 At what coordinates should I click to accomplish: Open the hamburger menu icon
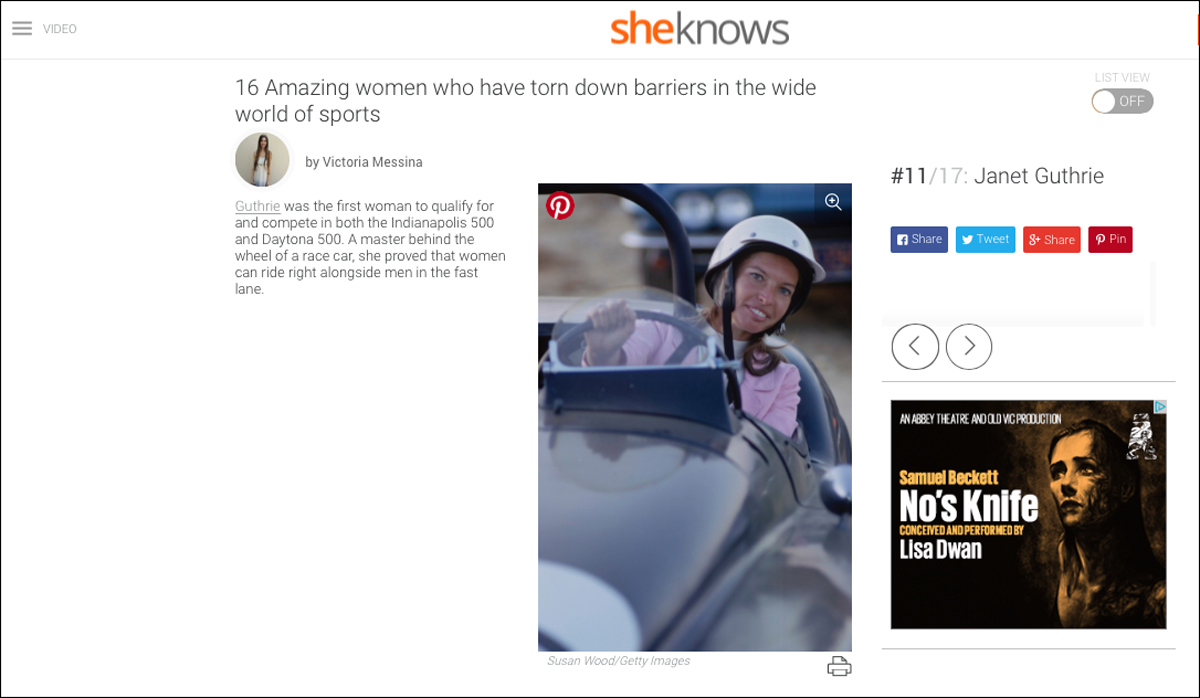point(22,29)
